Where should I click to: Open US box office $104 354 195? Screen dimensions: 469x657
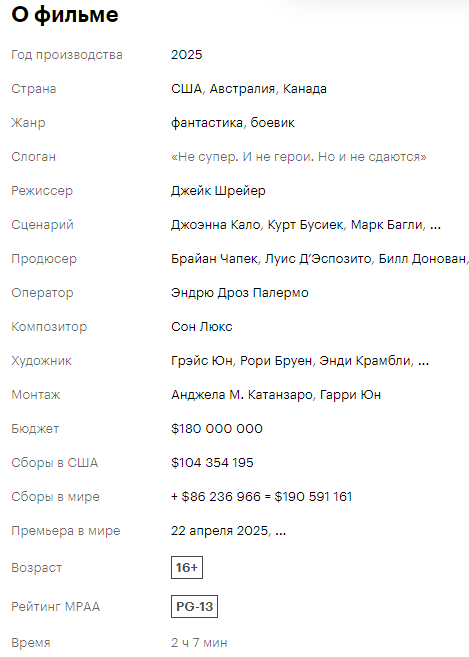[x=212, y=463]
